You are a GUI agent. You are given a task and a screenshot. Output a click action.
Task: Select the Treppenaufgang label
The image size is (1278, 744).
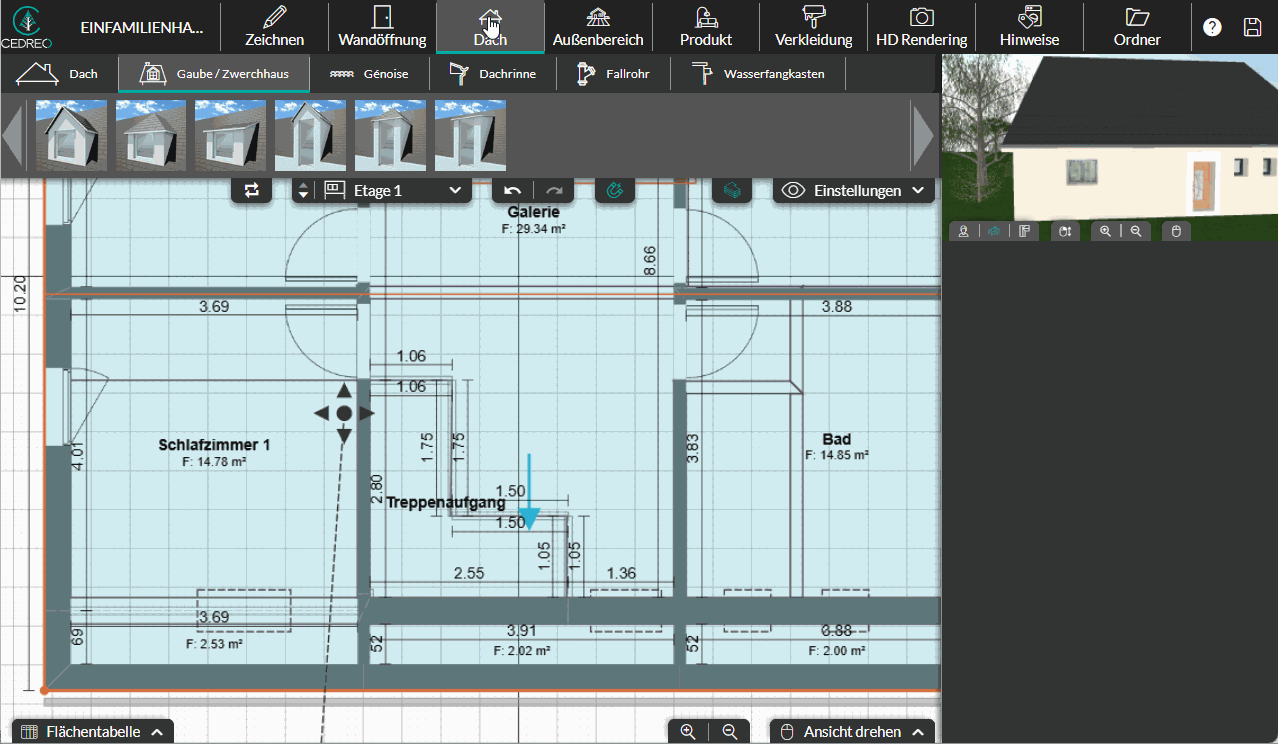[446, 503]
